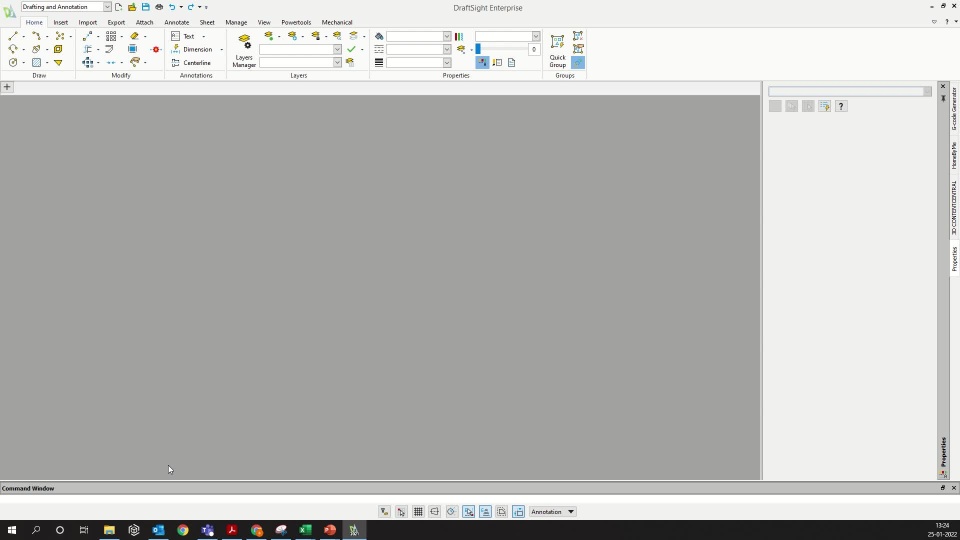
Task: Open the Annotate ribbon tab
Action: pos(176,22)
